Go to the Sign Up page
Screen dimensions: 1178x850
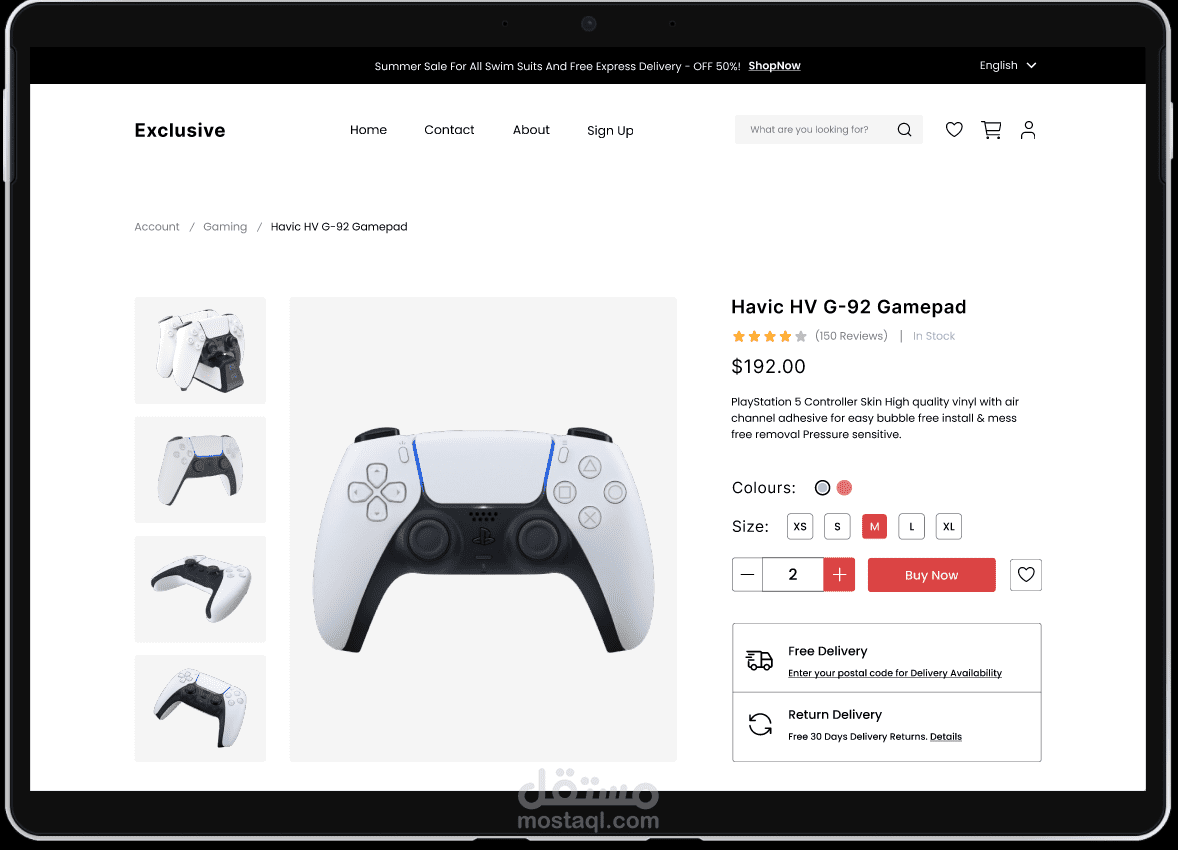(610, 131)
